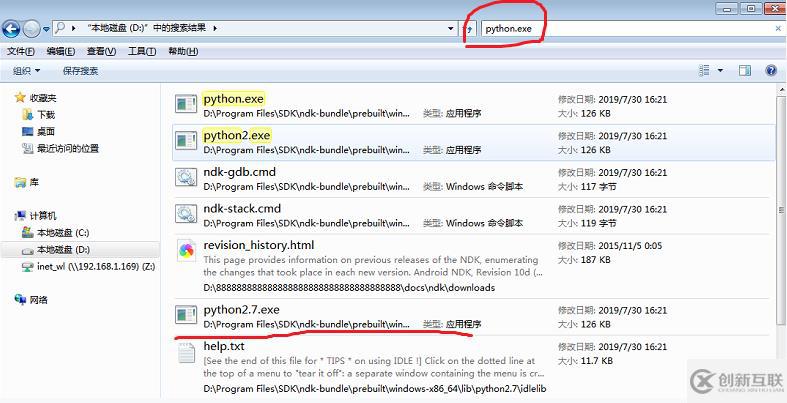Refresh the search results
The width and height of the screenshot is (787, 403).
point(469,29)
